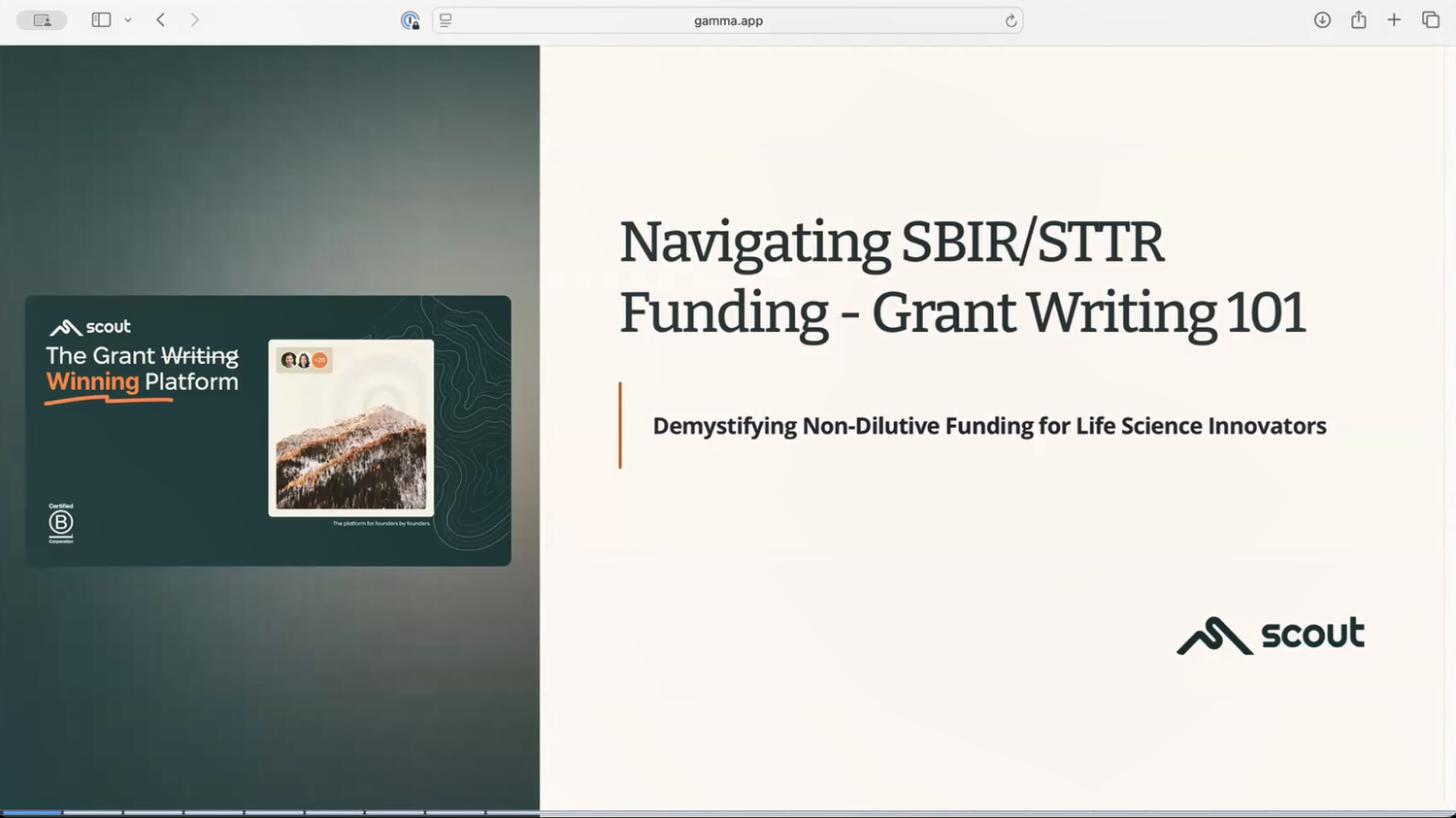Open the Share menu
Screen dimensions: 1456x818
pos(1358,19)
